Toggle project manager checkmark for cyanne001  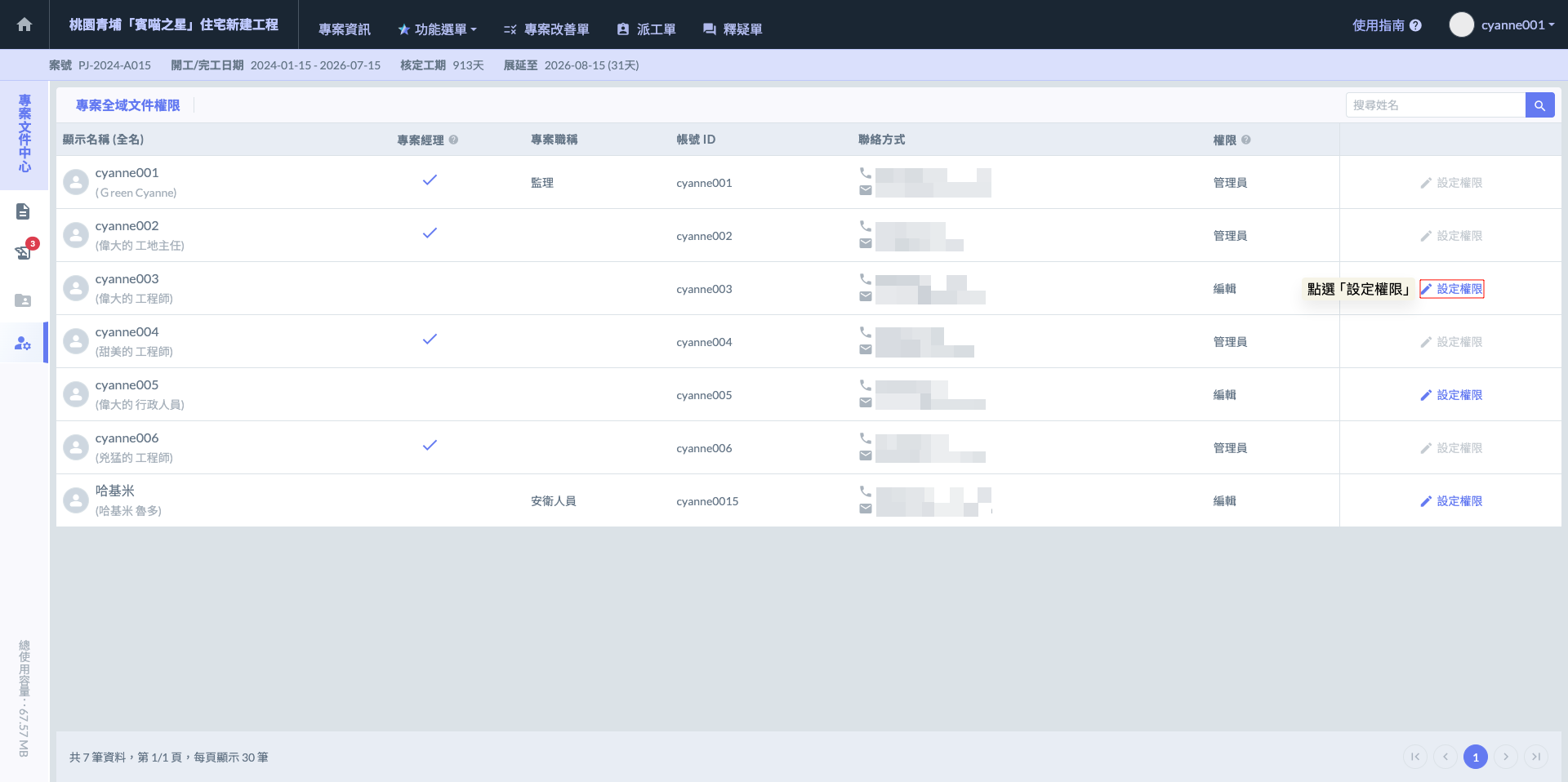tap(430, 180)
